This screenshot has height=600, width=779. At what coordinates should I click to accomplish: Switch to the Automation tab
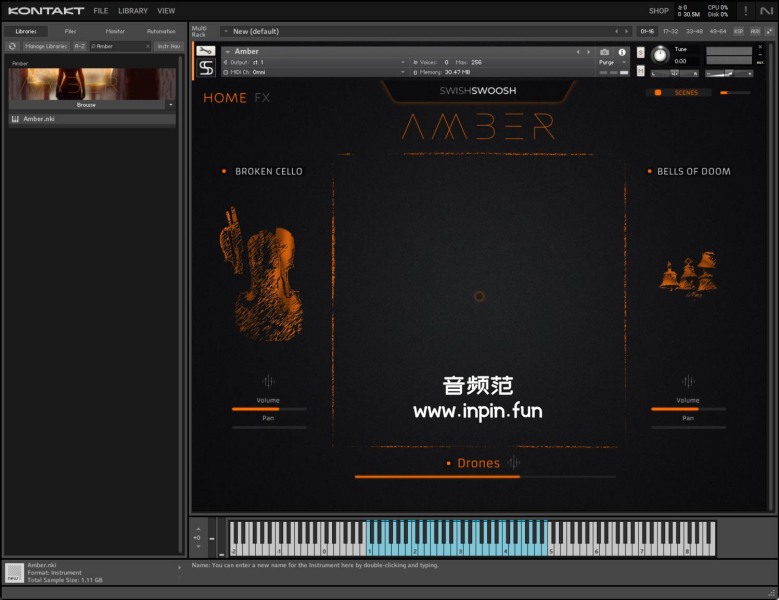pos(161,31)
